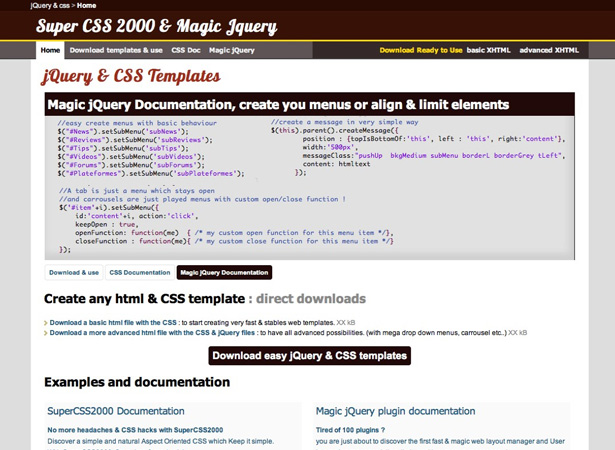
Task: Click Home in the breadcrumb trail
Action: (86, 5)
